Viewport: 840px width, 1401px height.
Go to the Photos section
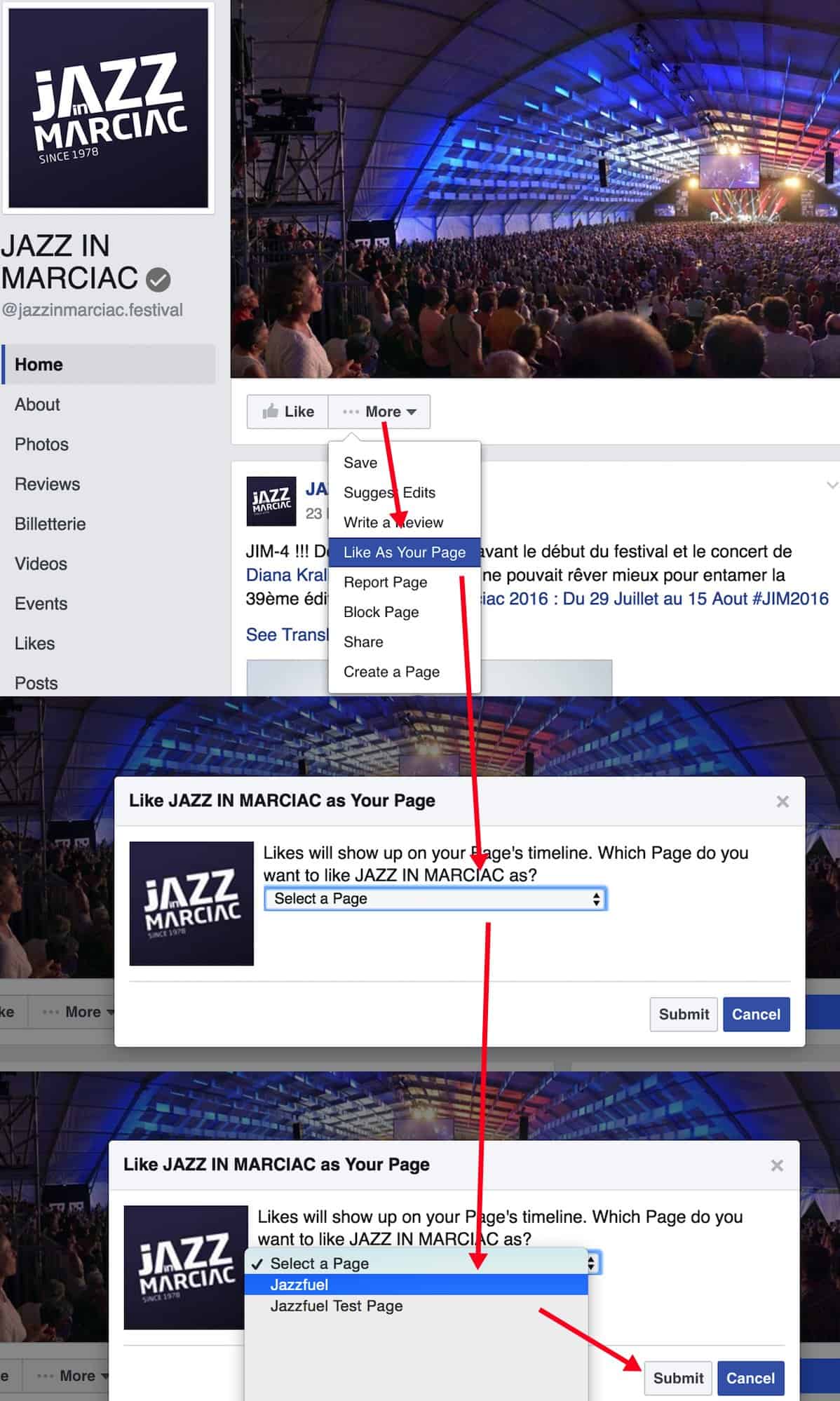pos(41,445)
